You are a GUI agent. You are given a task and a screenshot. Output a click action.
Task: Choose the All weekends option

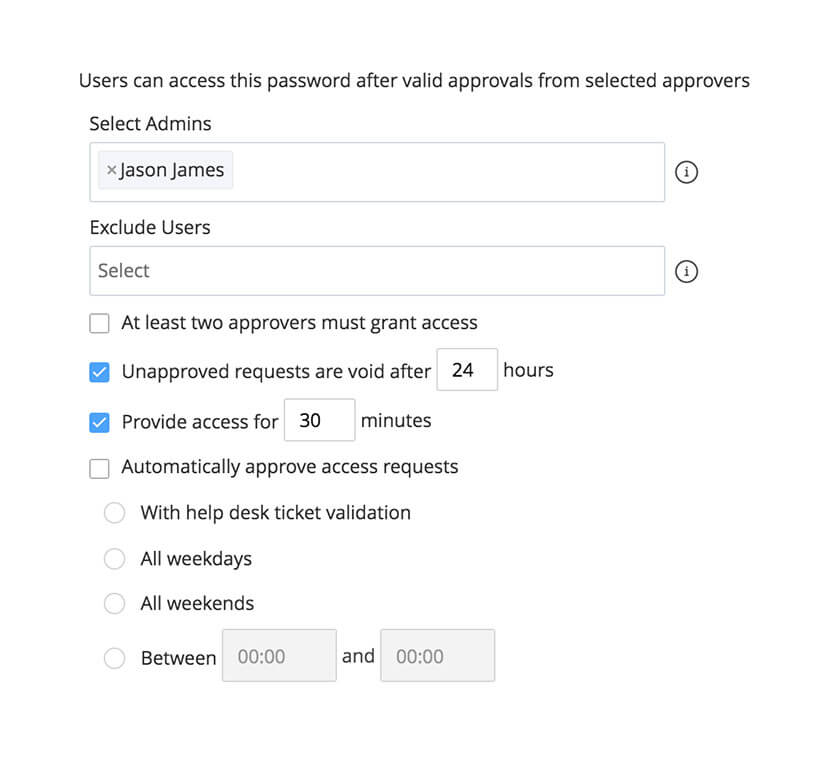click(114, 603)
